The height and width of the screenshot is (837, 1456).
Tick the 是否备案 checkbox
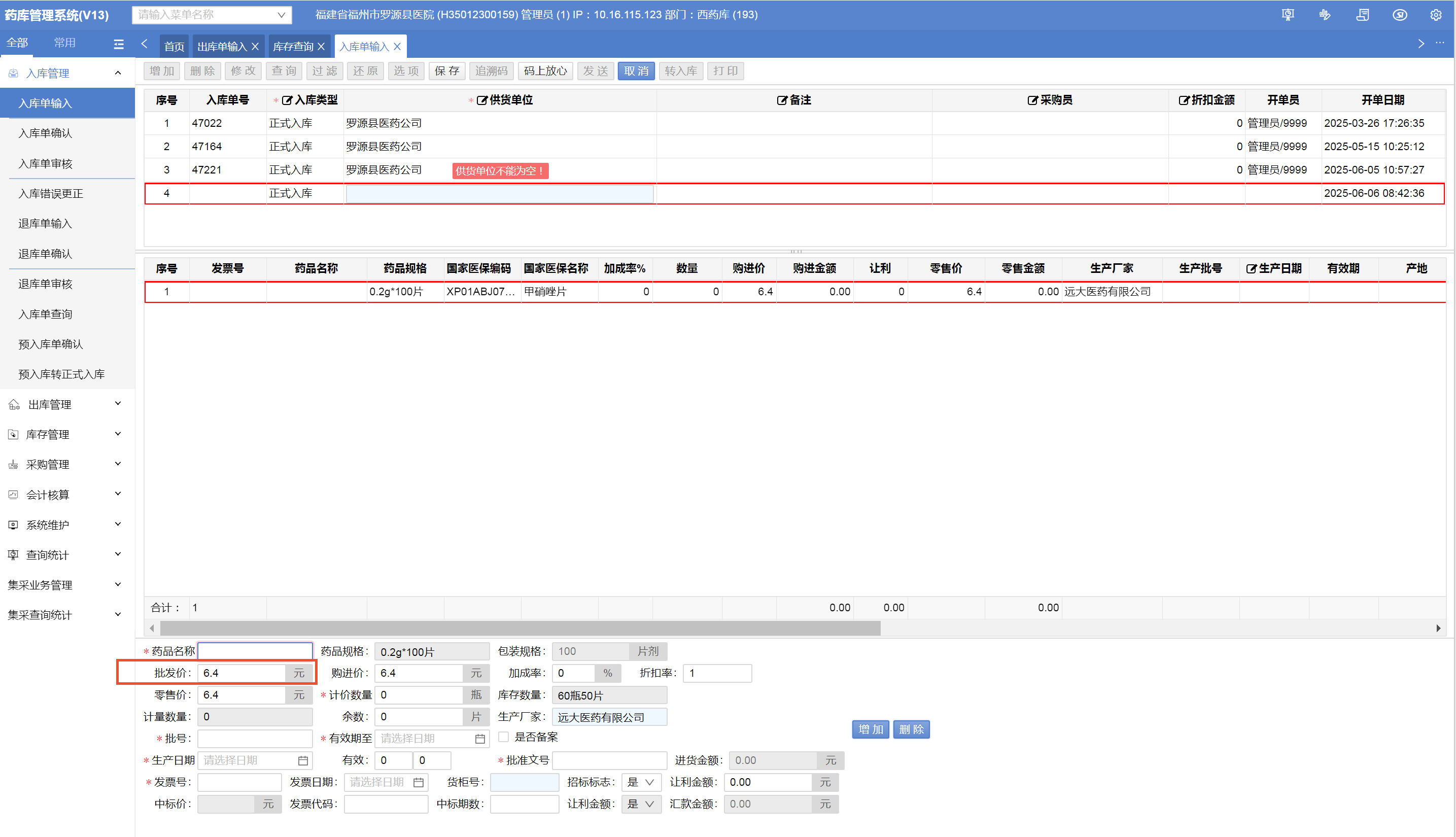point(504,737)
